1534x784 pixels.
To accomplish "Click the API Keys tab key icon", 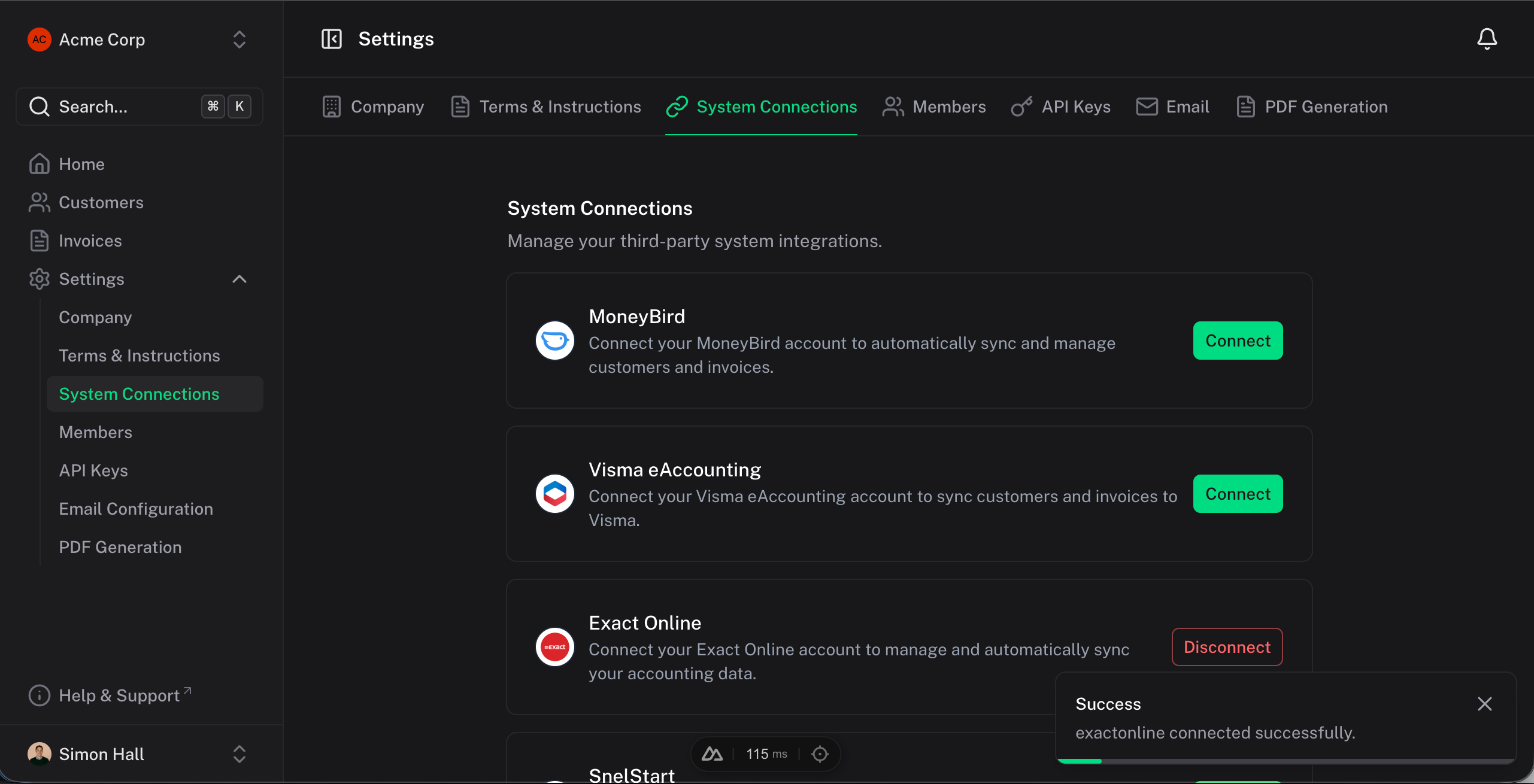I will (x=1022, y=107).
